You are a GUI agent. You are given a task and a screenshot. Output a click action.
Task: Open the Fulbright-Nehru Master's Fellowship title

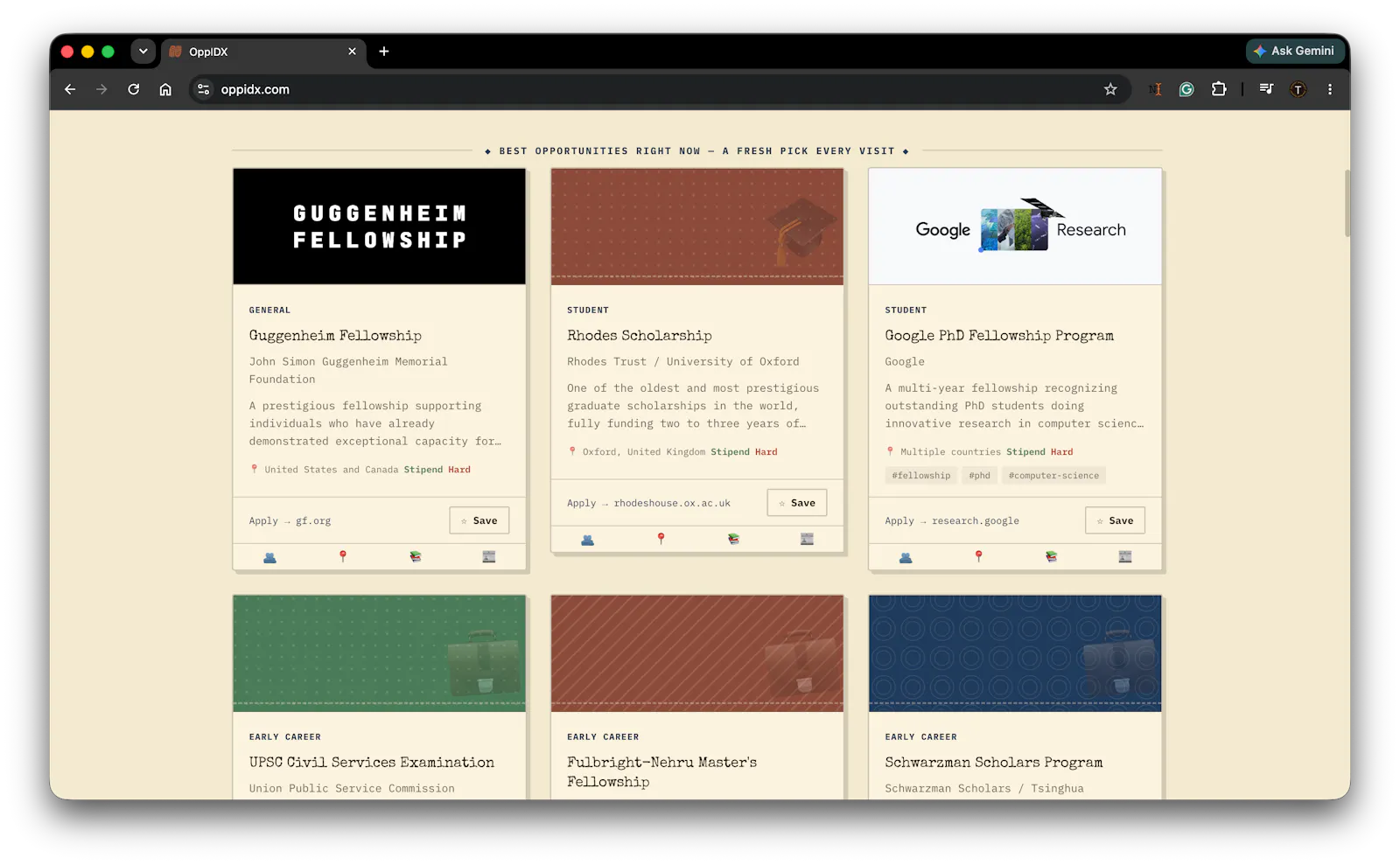[662, 772]
